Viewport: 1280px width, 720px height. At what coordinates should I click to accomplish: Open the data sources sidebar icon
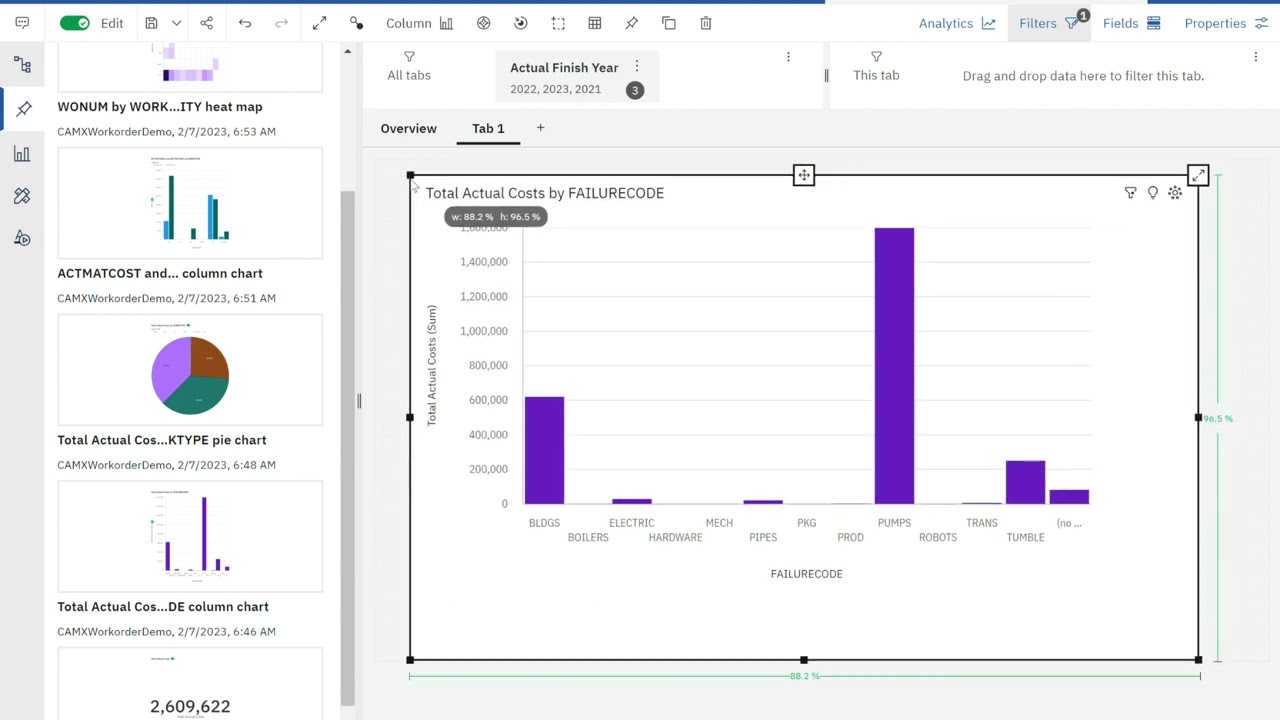point(22,66)
